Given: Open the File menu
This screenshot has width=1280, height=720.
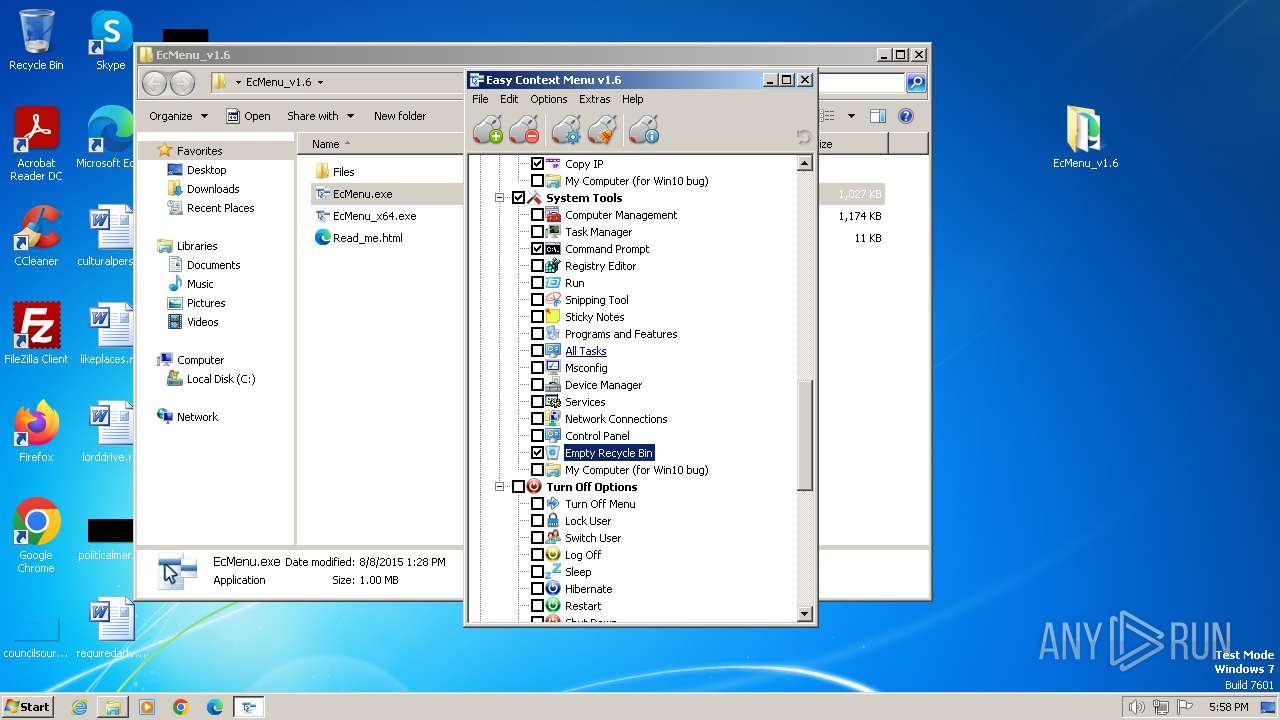Looking at the screenshot, I should [x=480, y=99].
